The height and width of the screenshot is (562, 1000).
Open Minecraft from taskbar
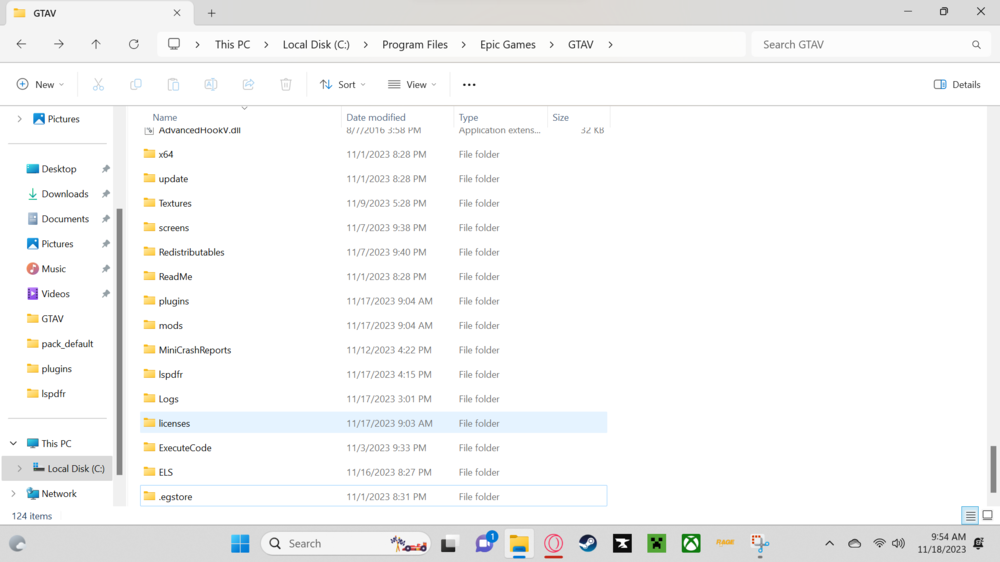click(x=656, y=544)
